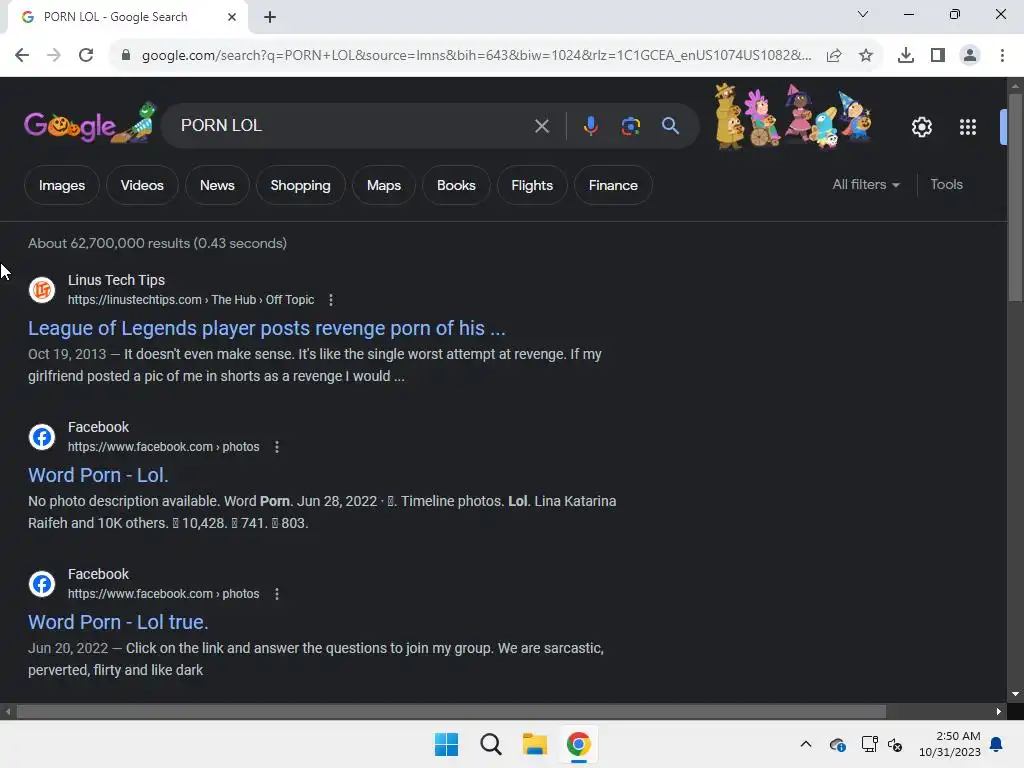Switch to the Flights filter

(532, 185)
